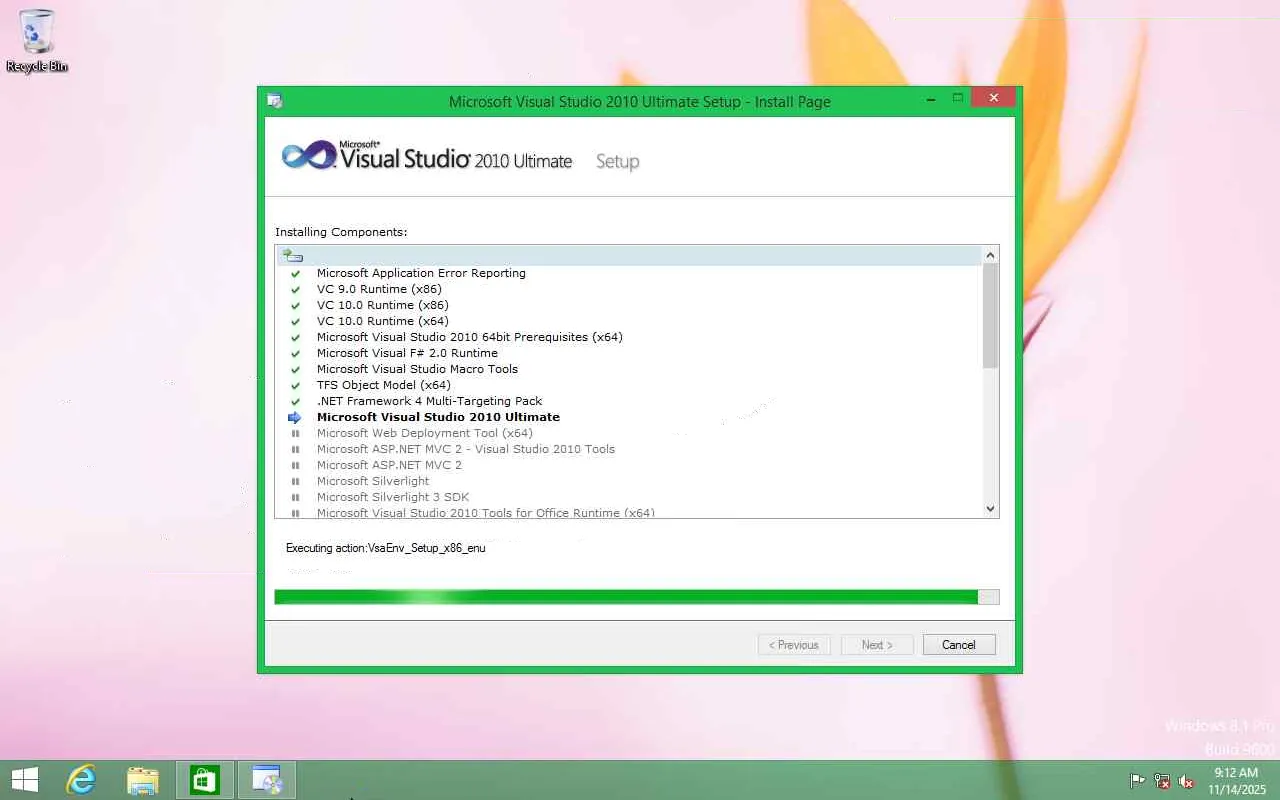Select the plain 'Microsoft Silverlight' row text
The width and height of the screenshot is (1280, 800).
[373, 481]
